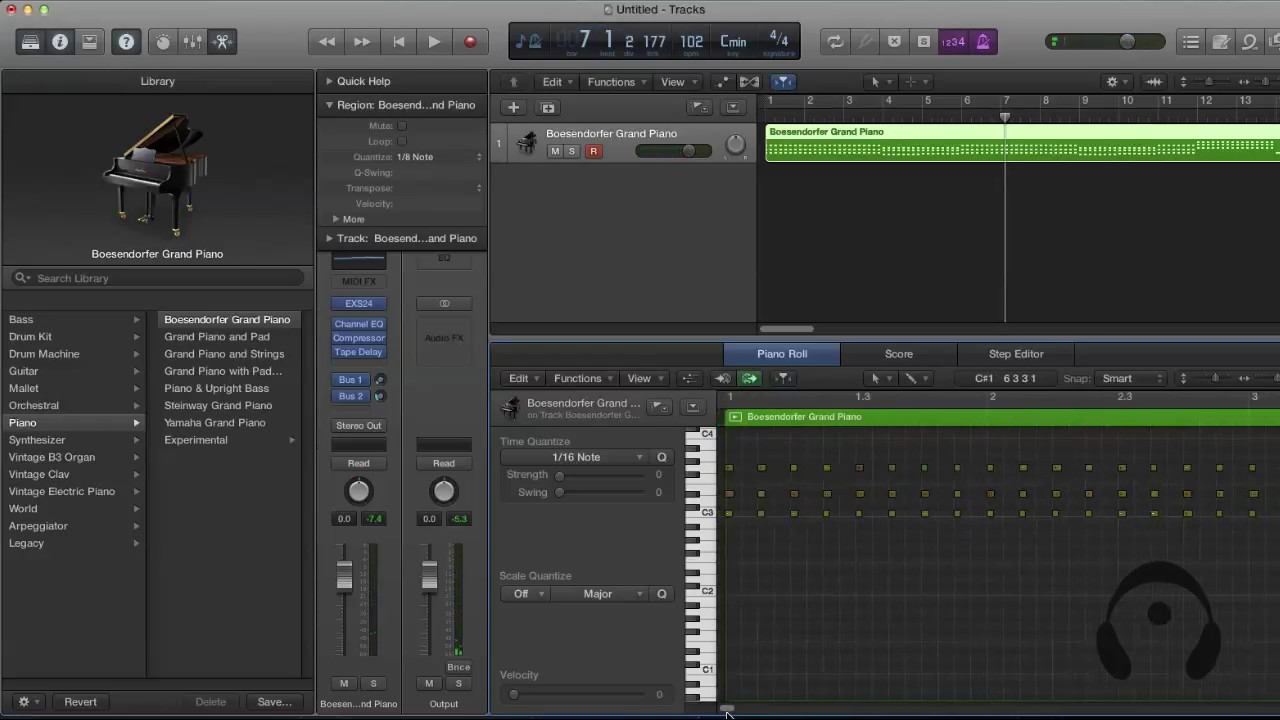Toggle the Catch Playhead button in Tracks area
Image resolution: width=1280 pixels, height=720 pixels.
[783, 82]
